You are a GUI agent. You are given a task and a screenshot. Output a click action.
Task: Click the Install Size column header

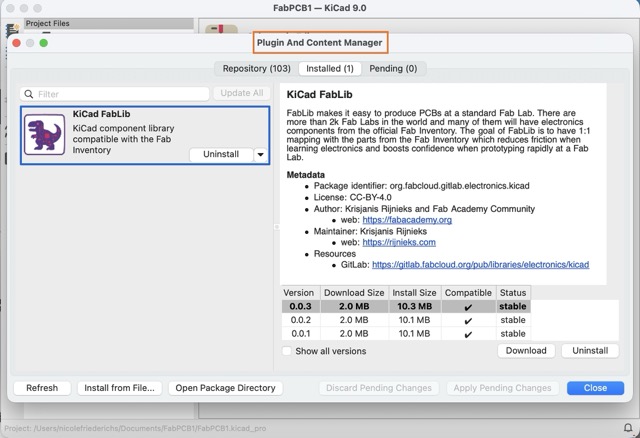pos(415,293)
